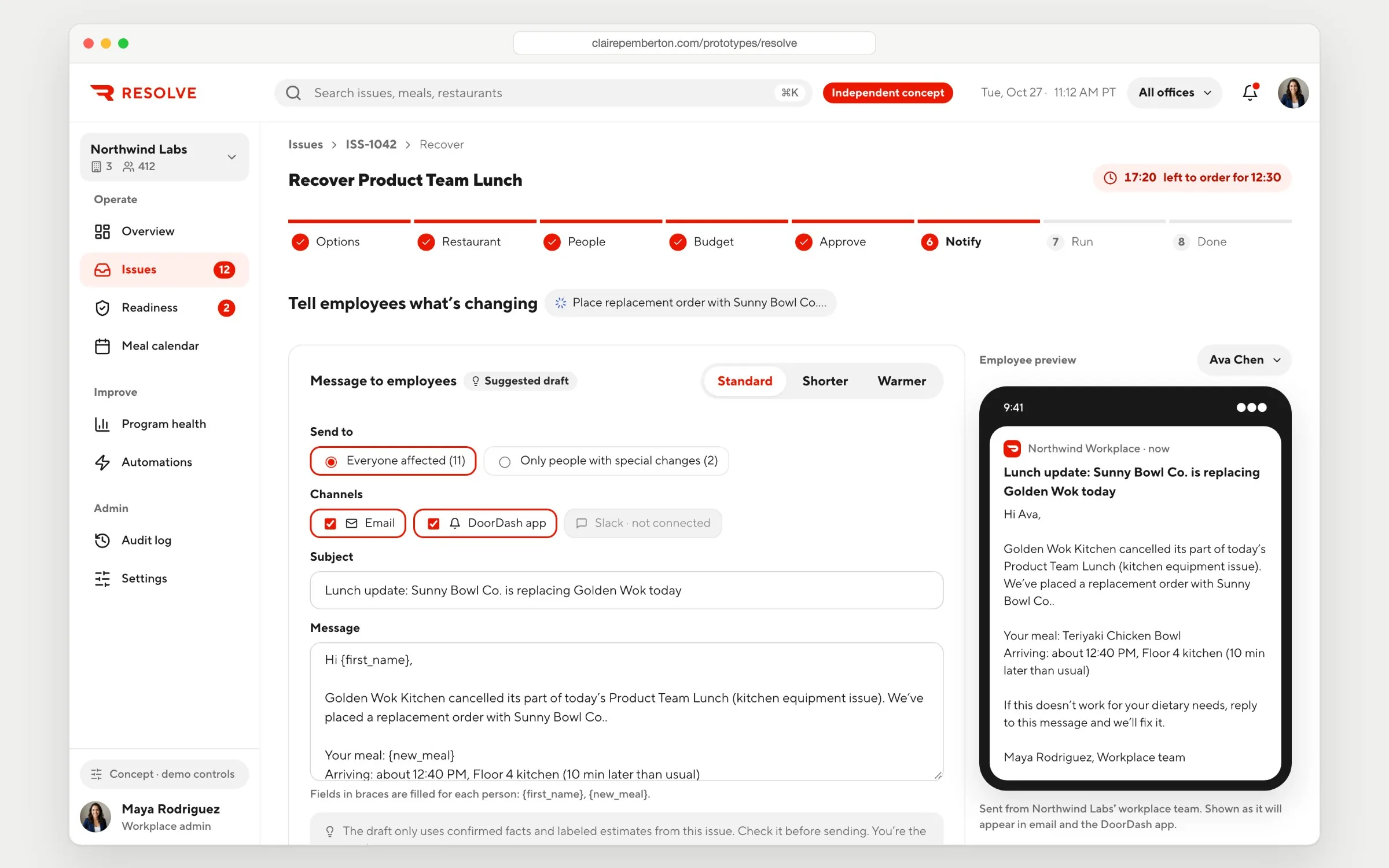Viewport: 1389px width, 868px height.
Task: Click the Slack chat bubble icon
Action: coord(582,523)
